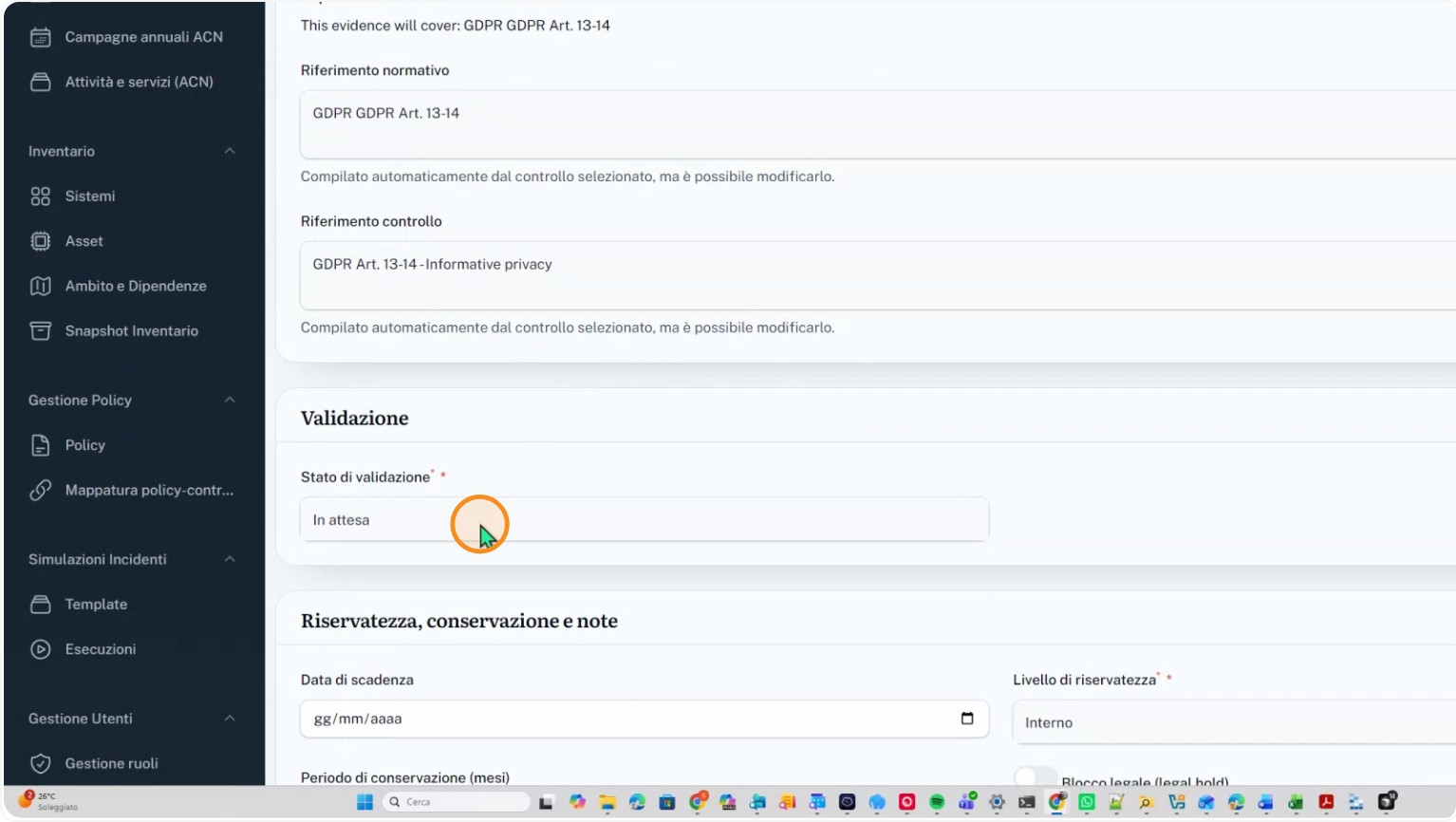Open the Esecuzioni play icon
This screenshot has width=1456, height=822.
click(40, 649)
